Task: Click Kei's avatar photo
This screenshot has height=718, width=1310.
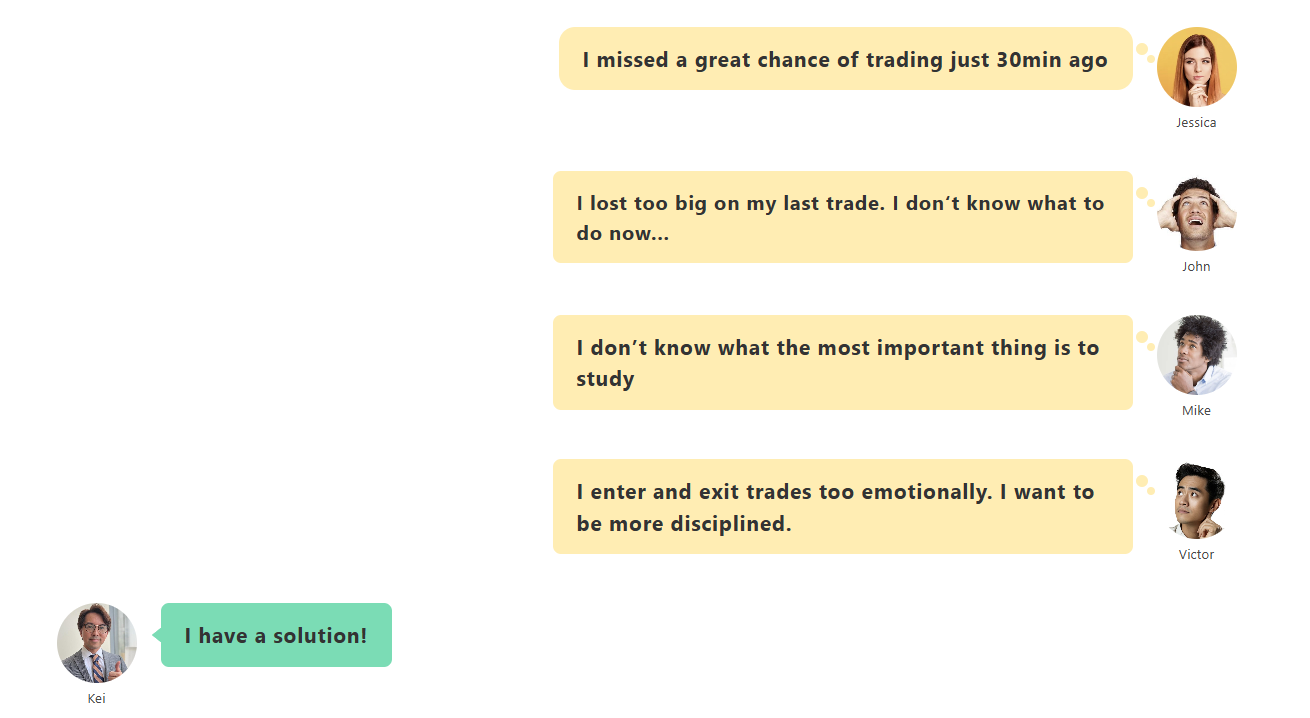Action: [x=97, y=643]
